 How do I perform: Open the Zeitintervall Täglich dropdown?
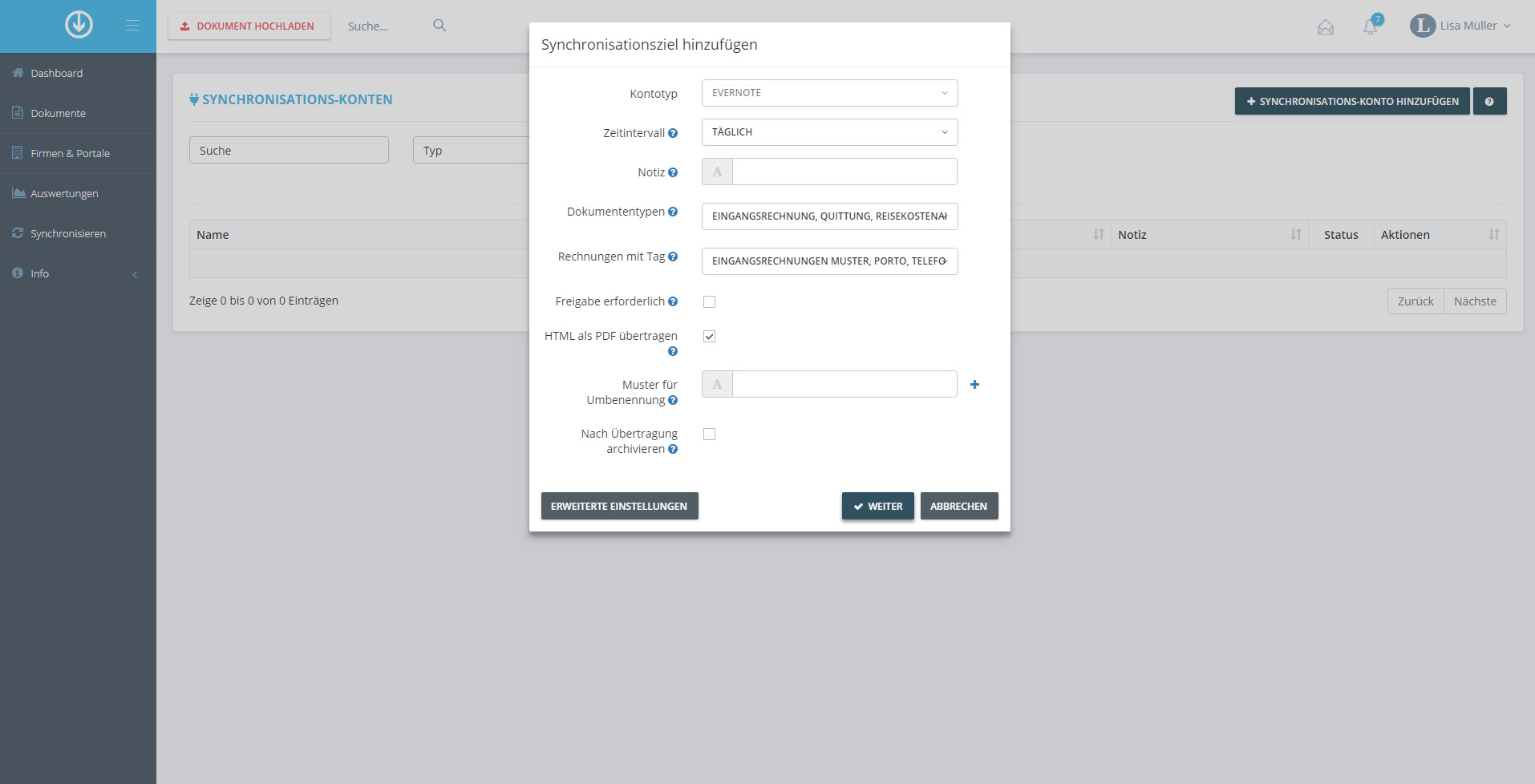pos(829,132)
